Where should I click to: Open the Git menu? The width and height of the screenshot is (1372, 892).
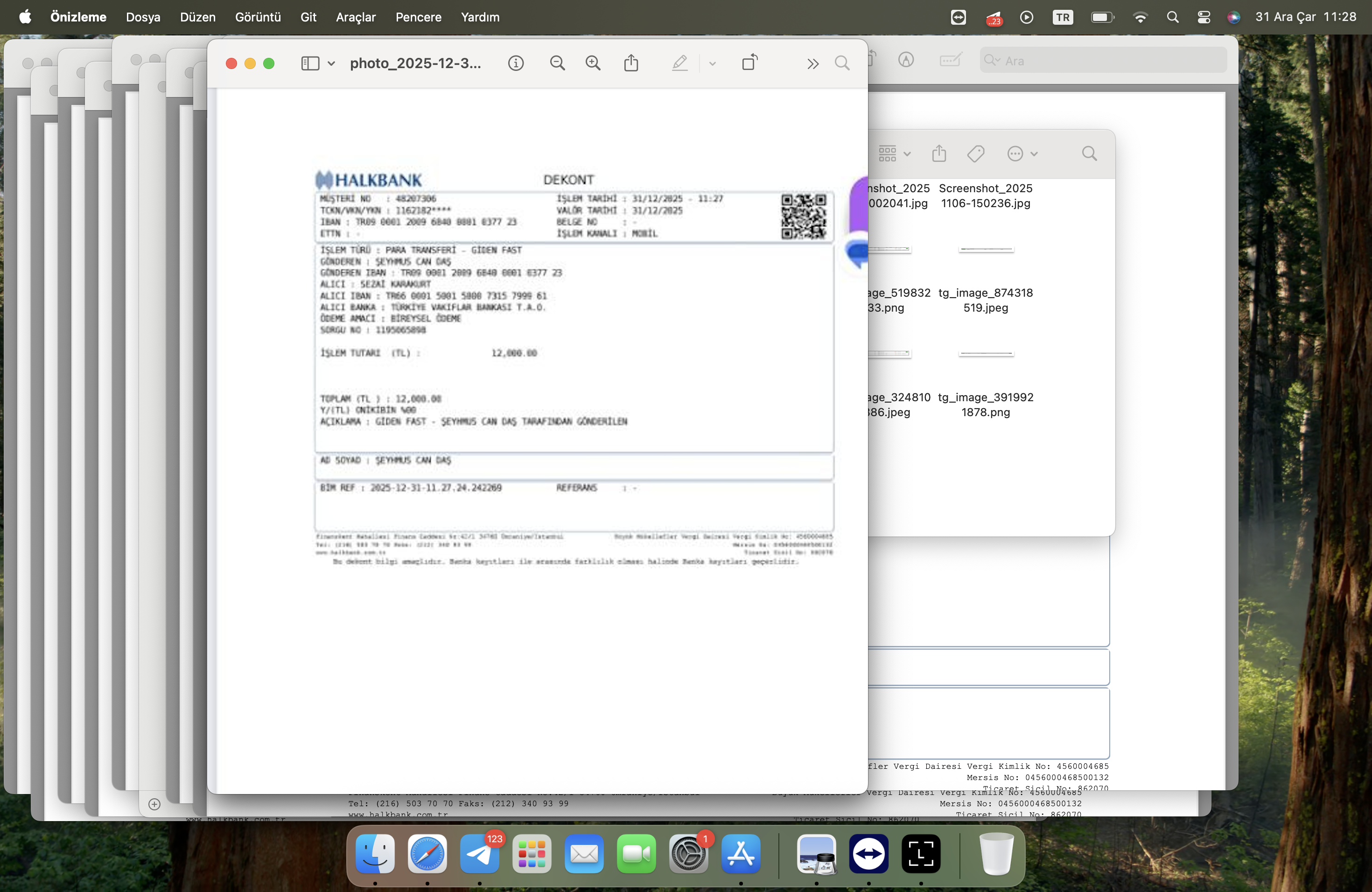tap(308, 17)
